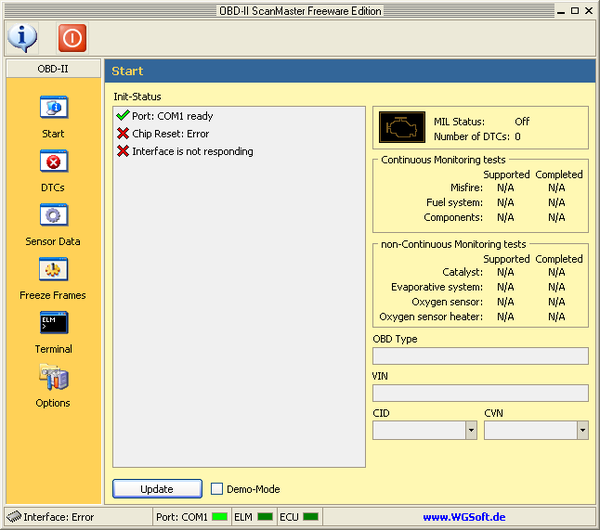Click the MIL check engine icon

coord(403,128)
